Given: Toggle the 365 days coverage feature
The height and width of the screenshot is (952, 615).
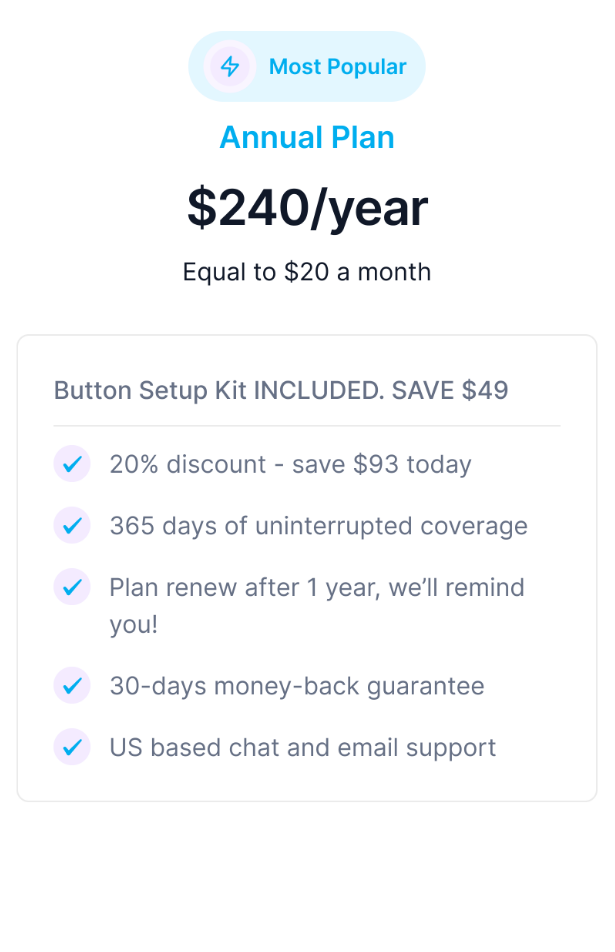Looking at the screenshot, I should [317, 525].
